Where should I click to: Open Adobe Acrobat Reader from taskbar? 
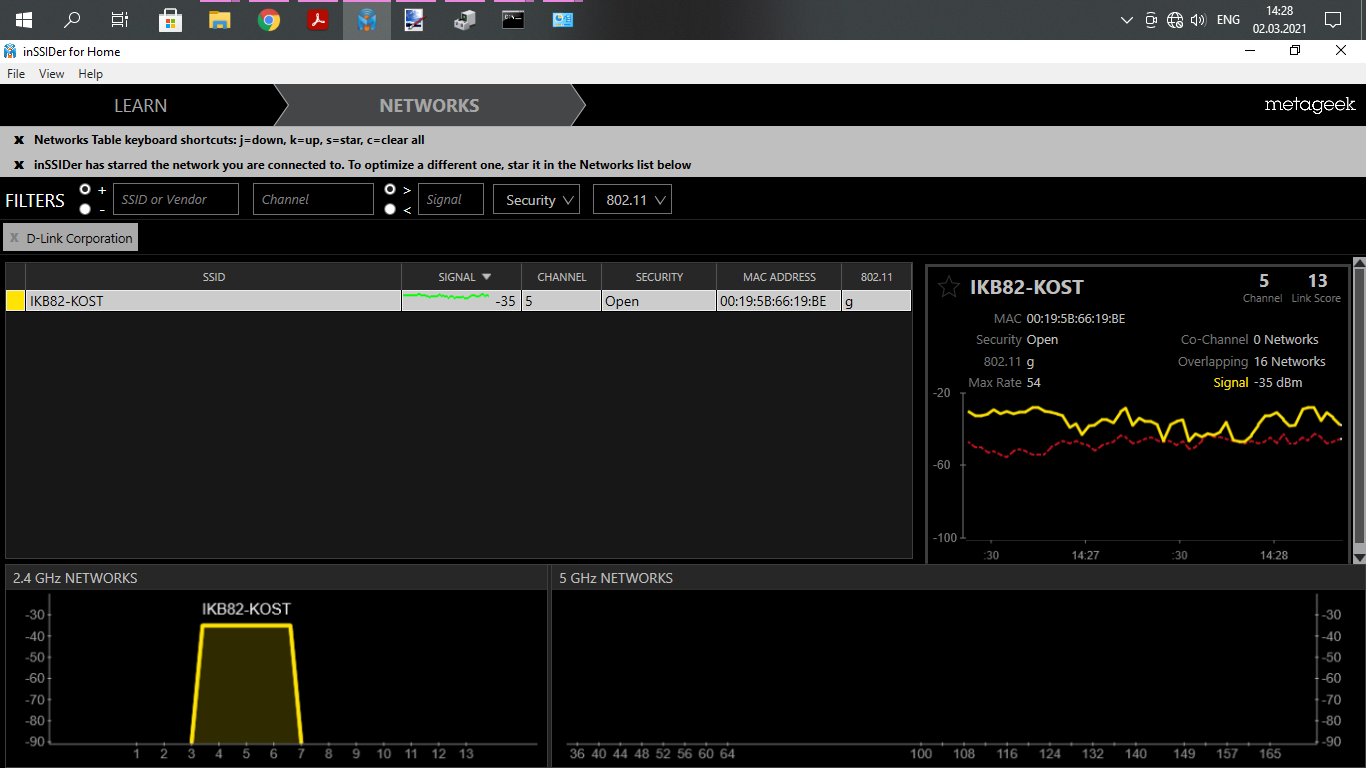point(318,20)
